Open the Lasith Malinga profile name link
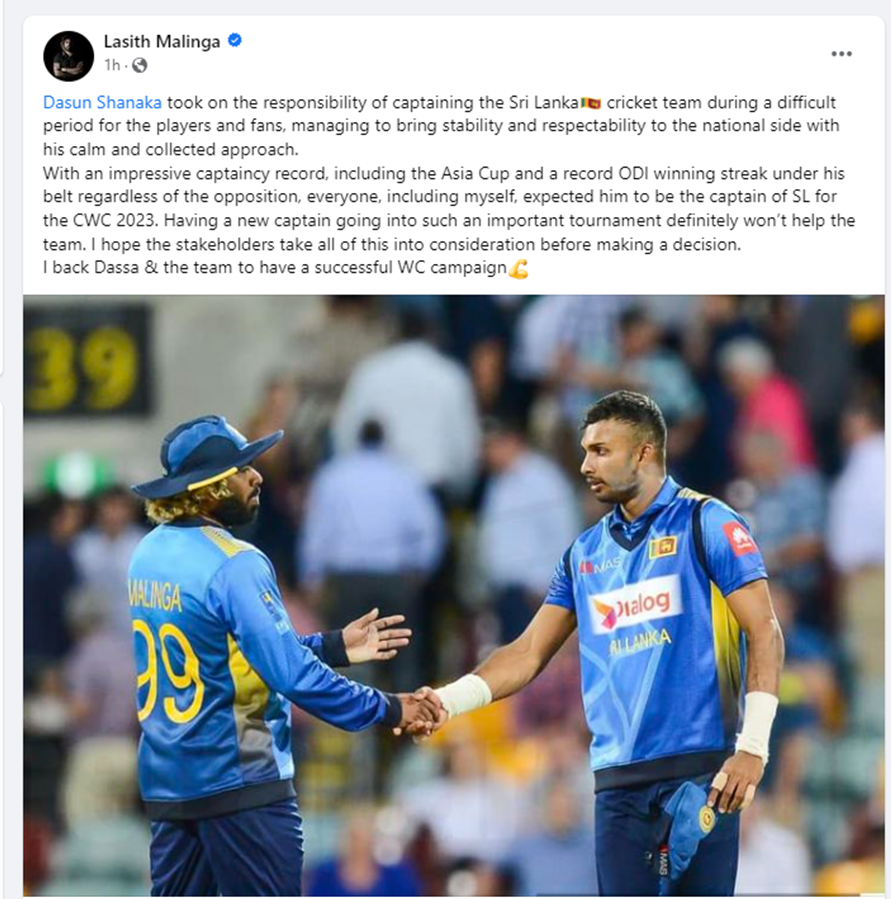The height and width of the screenshot is (899, 891). point(162,41)
